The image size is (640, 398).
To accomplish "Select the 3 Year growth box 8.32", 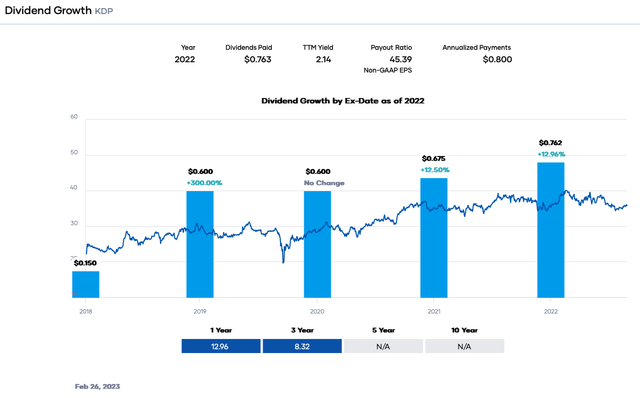I will (302, 346).
